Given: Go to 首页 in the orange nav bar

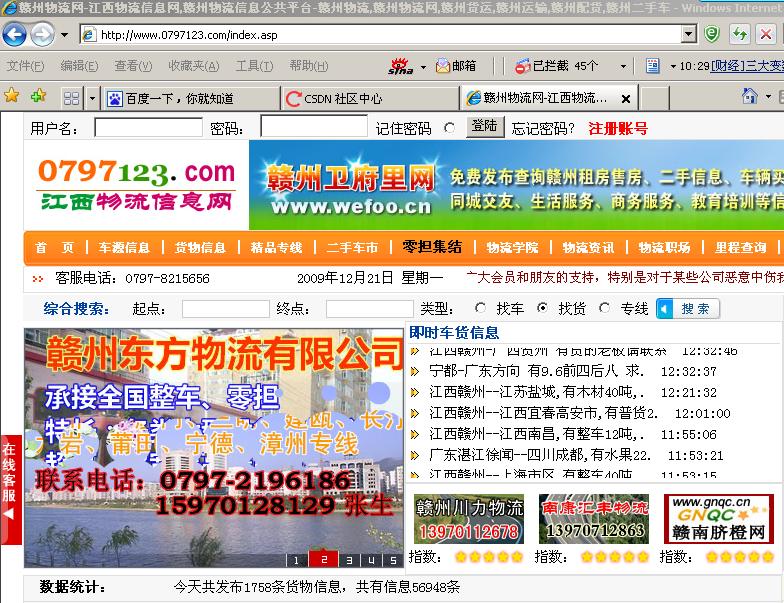Looking at the screenshot, I should [54, 248].
